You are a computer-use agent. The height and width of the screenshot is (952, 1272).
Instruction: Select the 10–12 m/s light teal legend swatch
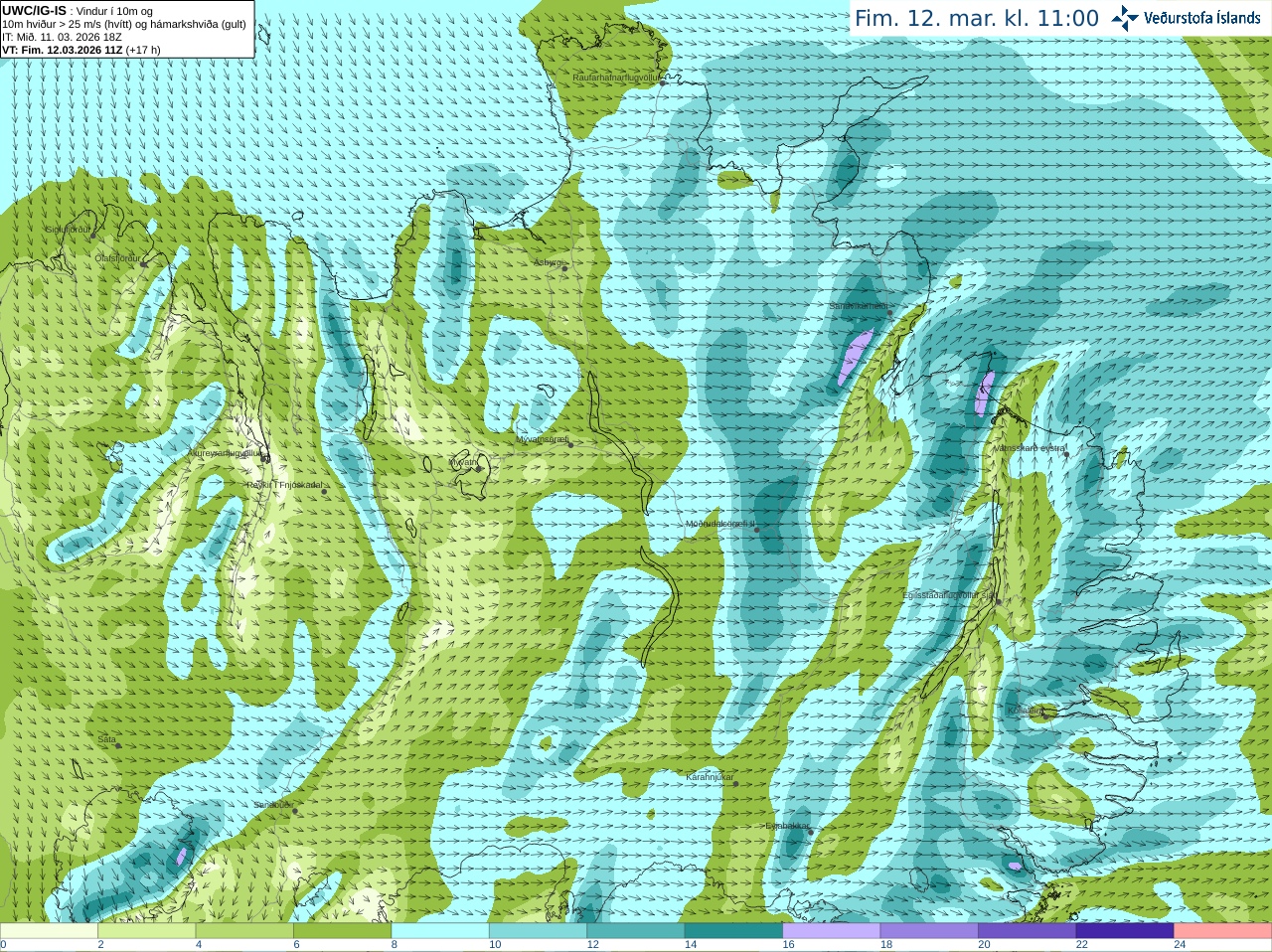[538, 930]
